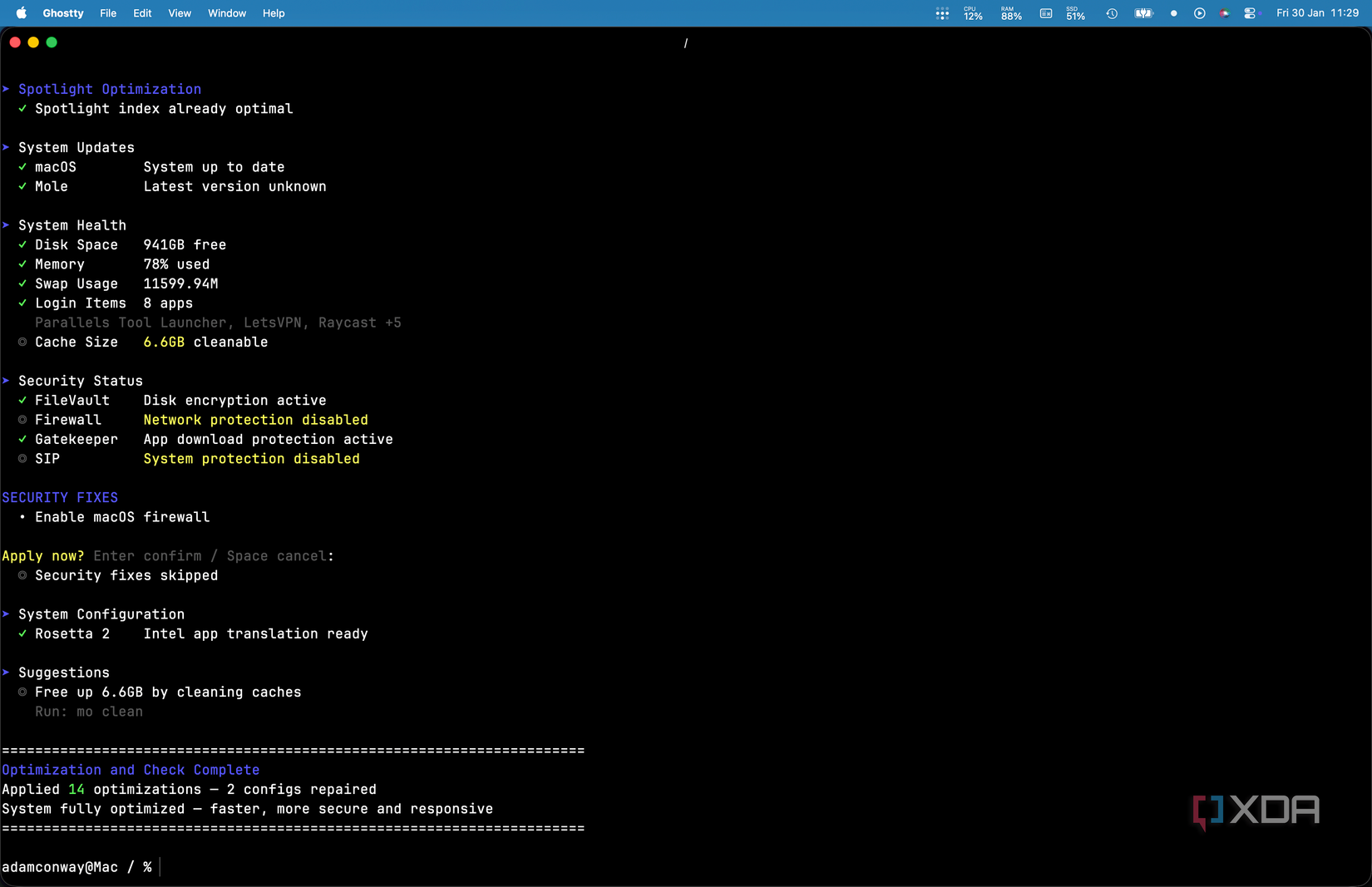This screenshot has width=1372, height=887.
Task: Click the '8 apps' value
Action: [x=168, y=303]
